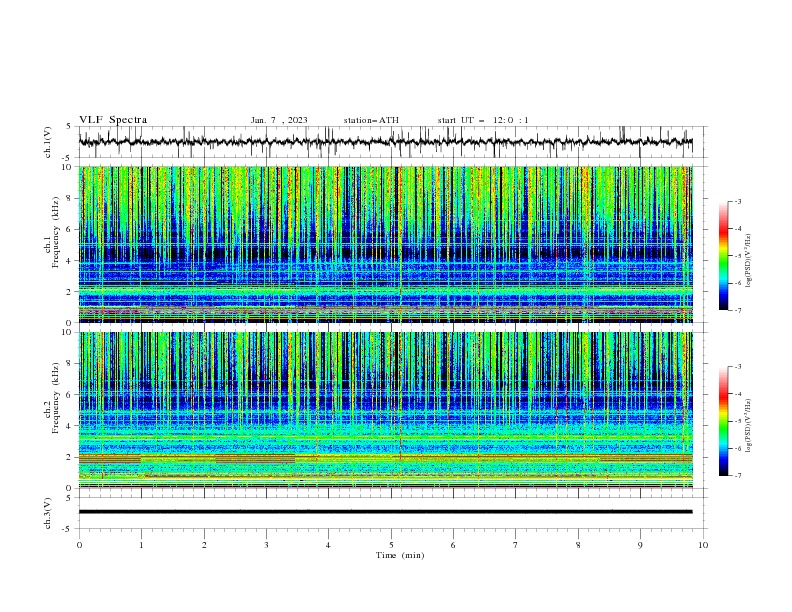Screen dimensions: 792x612
Task: Click the 'start UT = 12:0:1' text
Action: pos(483,120)
